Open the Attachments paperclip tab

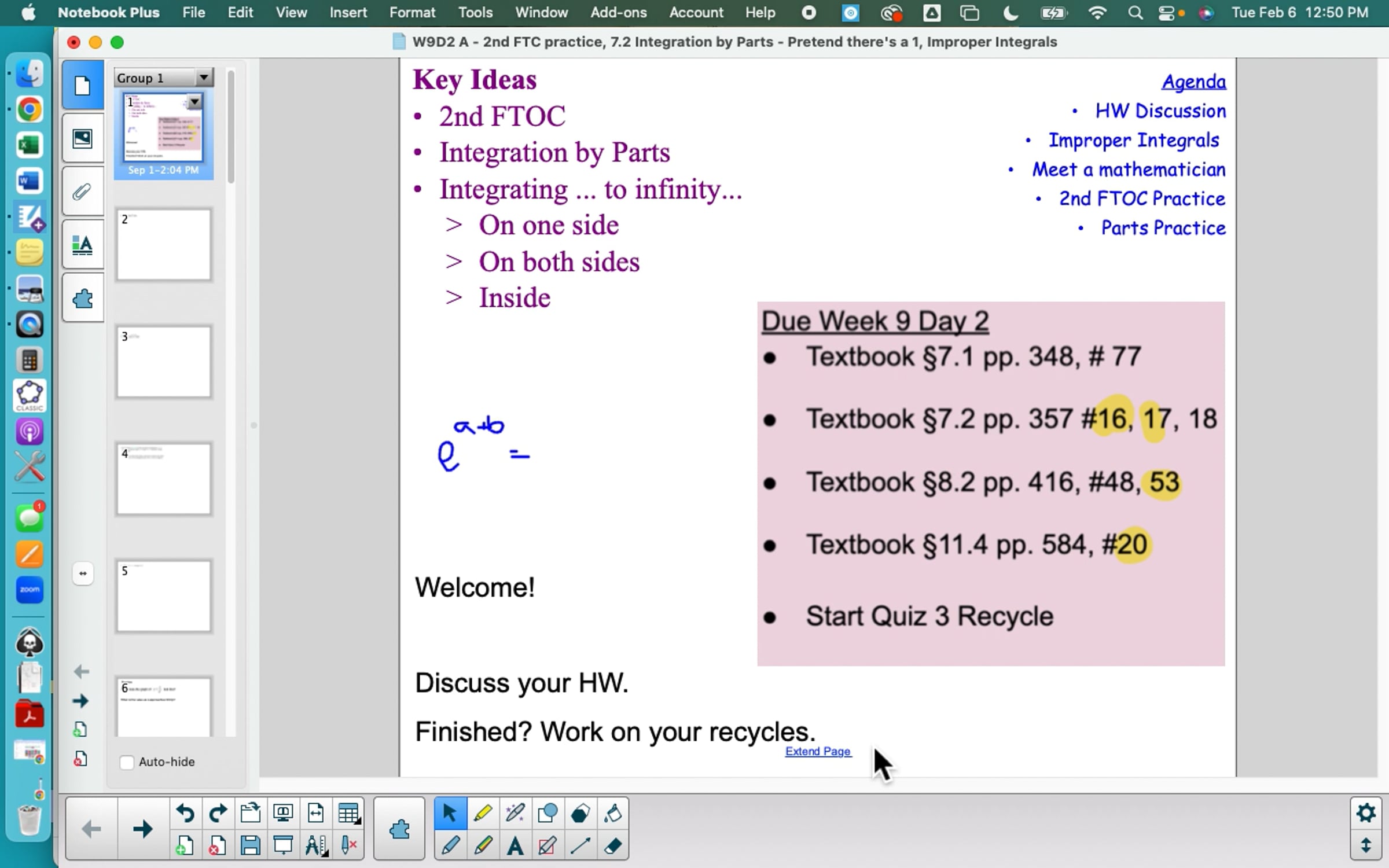pos(83,192)
